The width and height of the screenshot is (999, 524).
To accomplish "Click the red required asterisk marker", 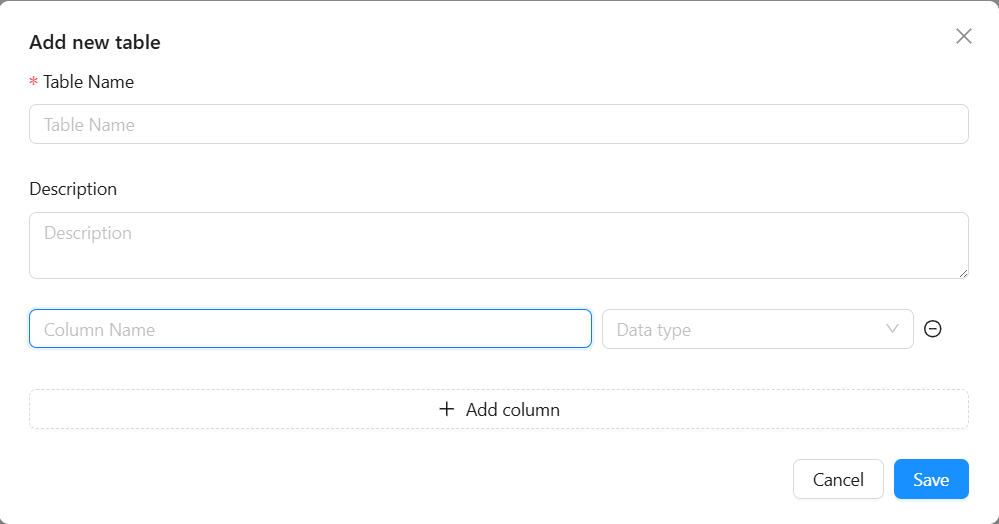I will (x=34, y=82).
